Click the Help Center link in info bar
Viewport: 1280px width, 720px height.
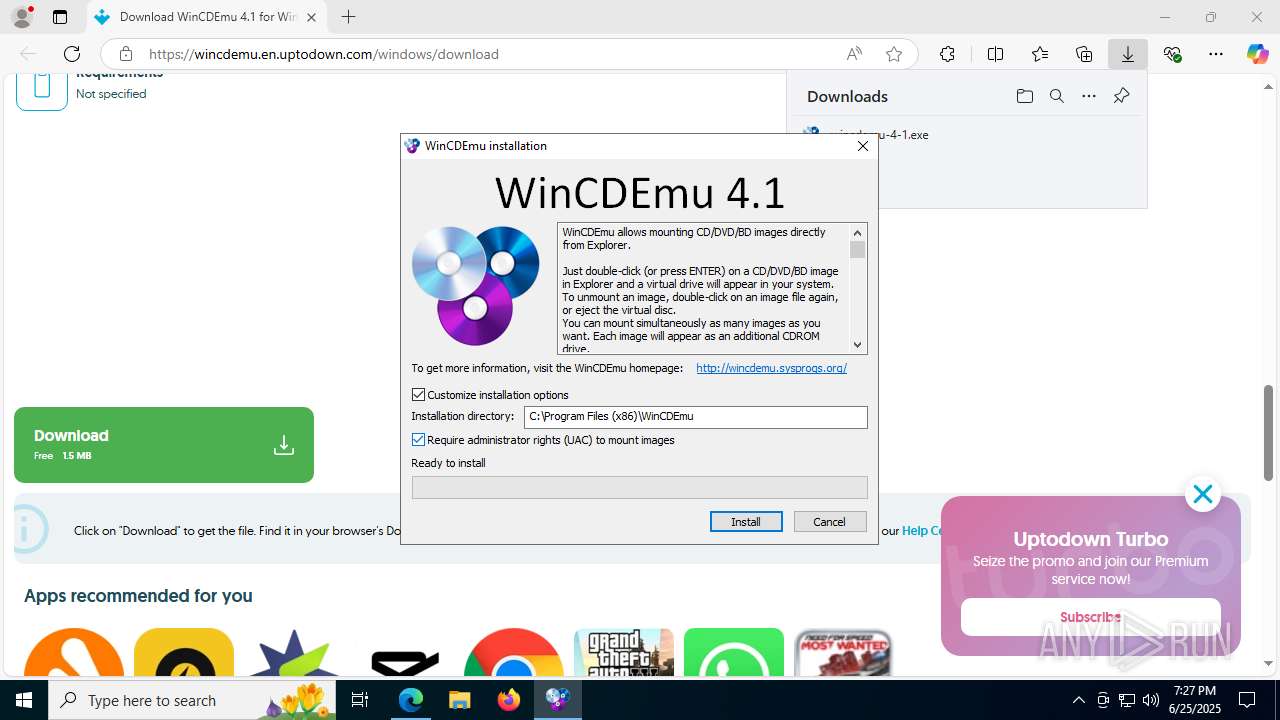click(x=922, y=531)
